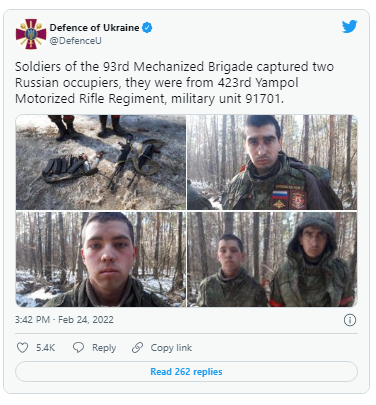
Task: Like the tweet via heart icon
Action: pyautogui.click(x=22, y=348)
